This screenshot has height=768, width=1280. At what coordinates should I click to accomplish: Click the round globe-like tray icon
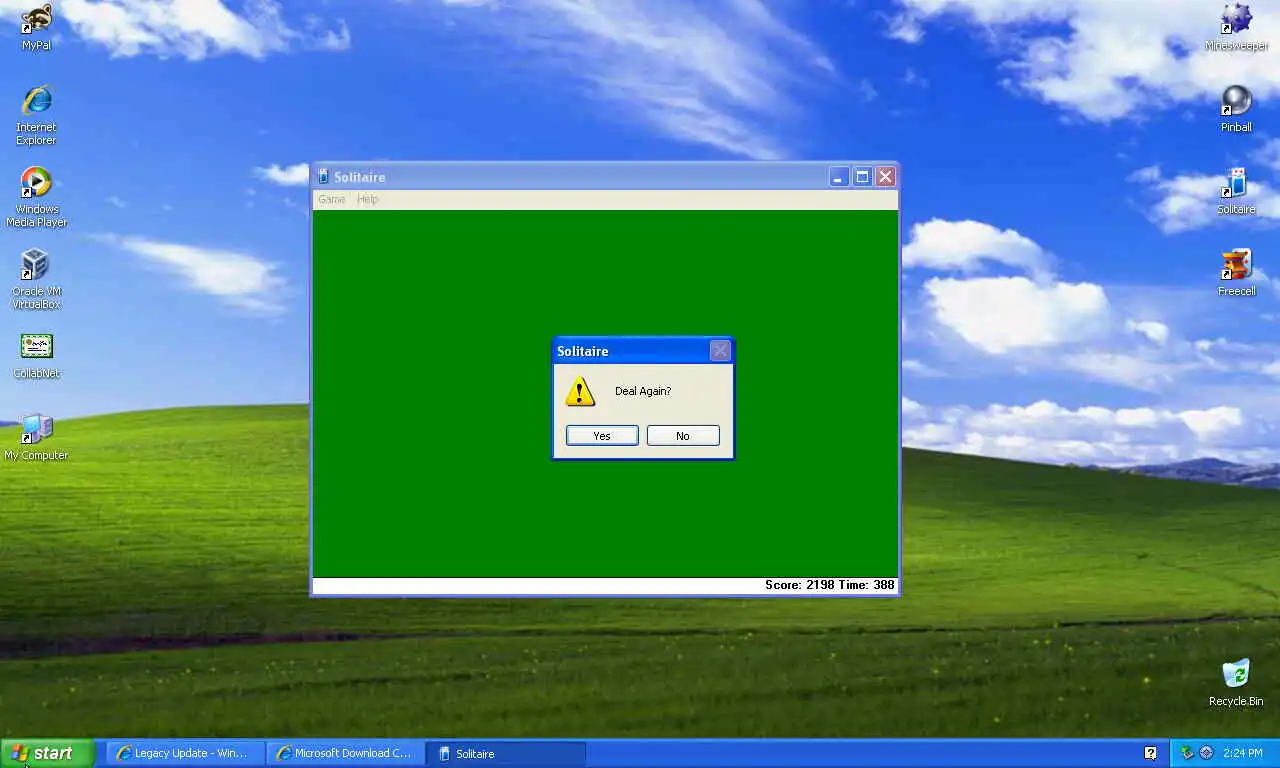(x=1206, y=753)
